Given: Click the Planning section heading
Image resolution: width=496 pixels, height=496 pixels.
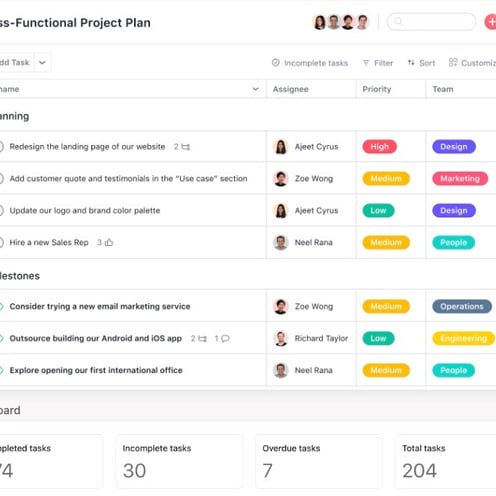Looking at the screenshot, I should (x=14, y=116).
